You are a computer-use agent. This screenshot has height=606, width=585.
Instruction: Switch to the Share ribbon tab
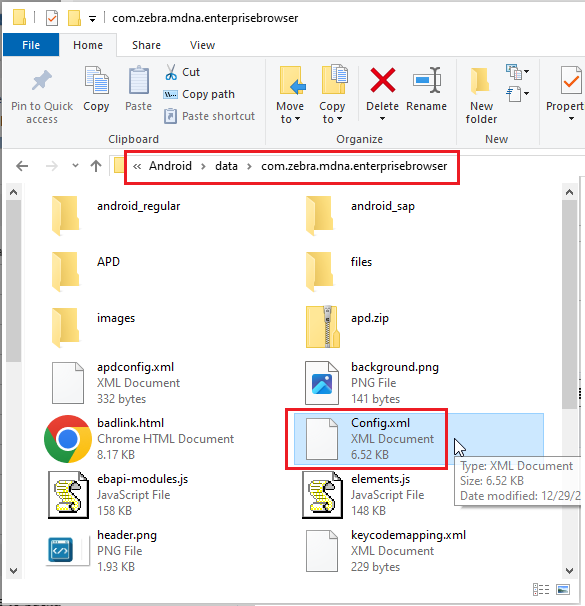click(x=146, y=45)
